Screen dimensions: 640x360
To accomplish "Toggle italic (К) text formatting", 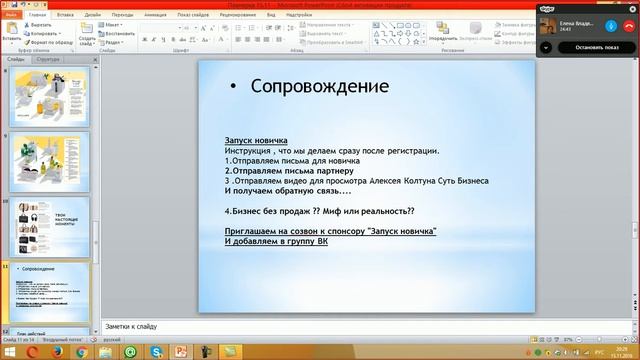I will pos(153,39).
